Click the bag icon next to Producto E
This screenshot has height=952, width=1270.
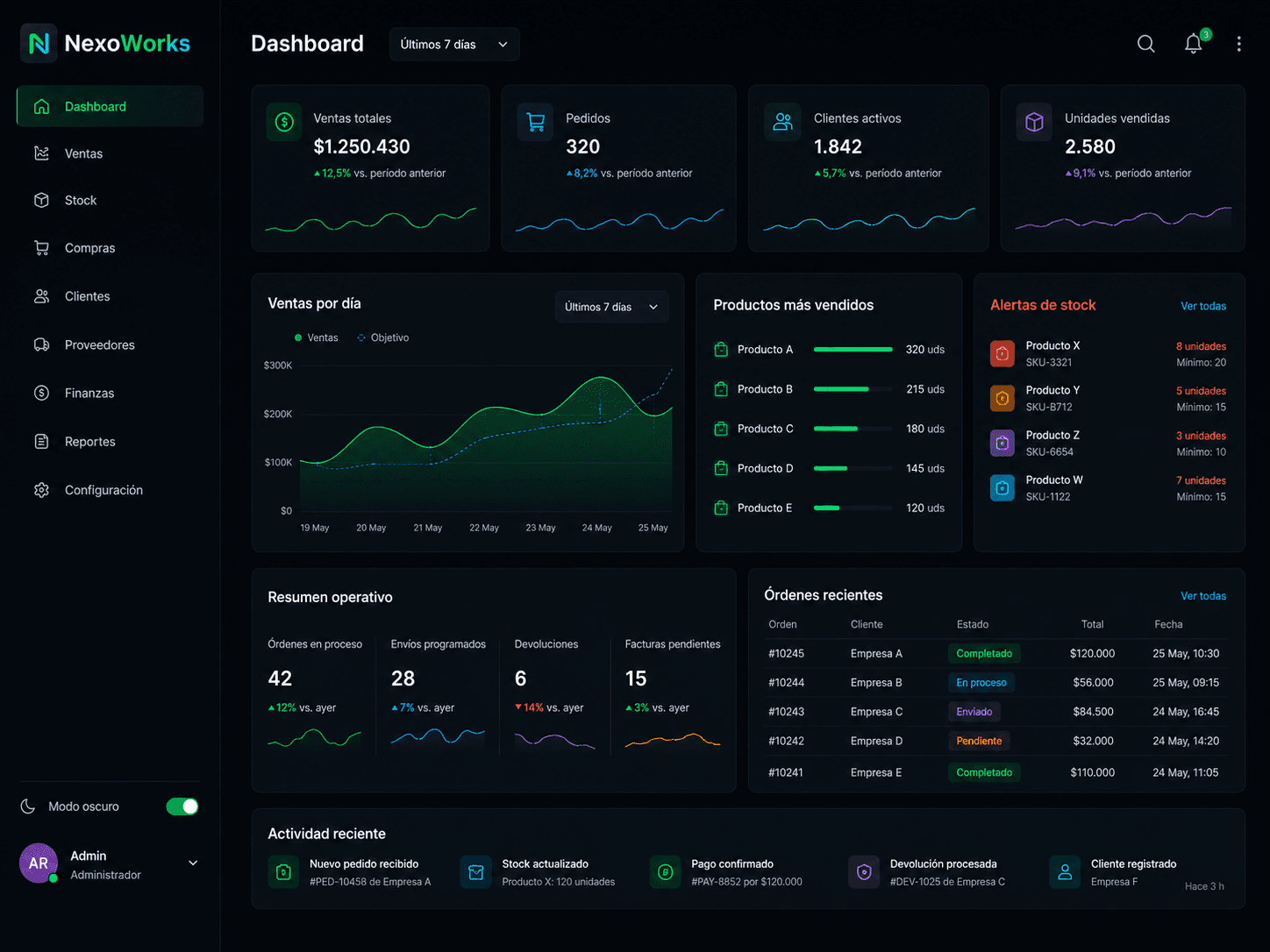(x=721, y=508)
